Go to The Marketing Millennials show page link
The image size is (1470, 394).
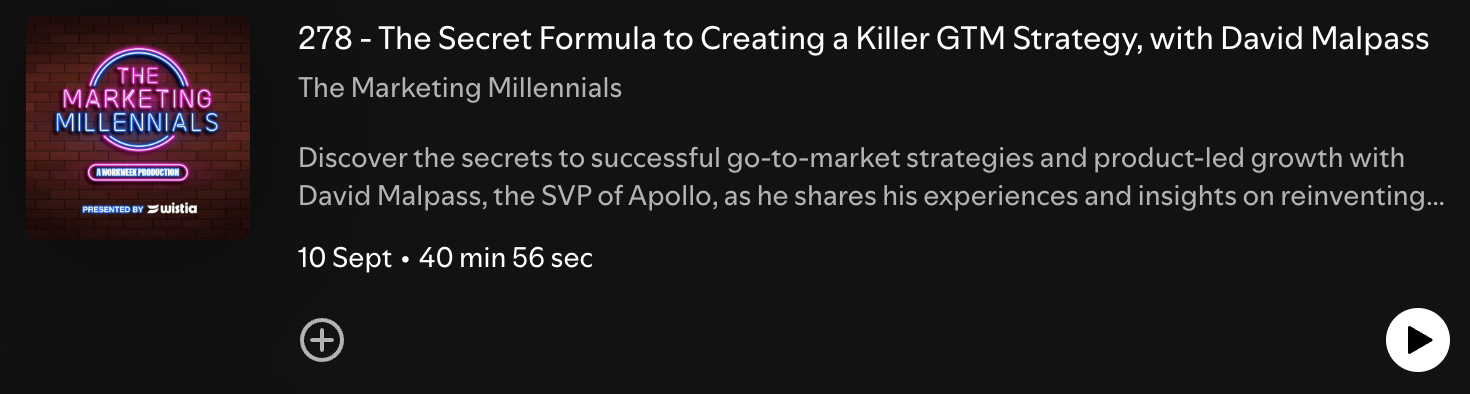pyautogui.click(x=460, y=88)
